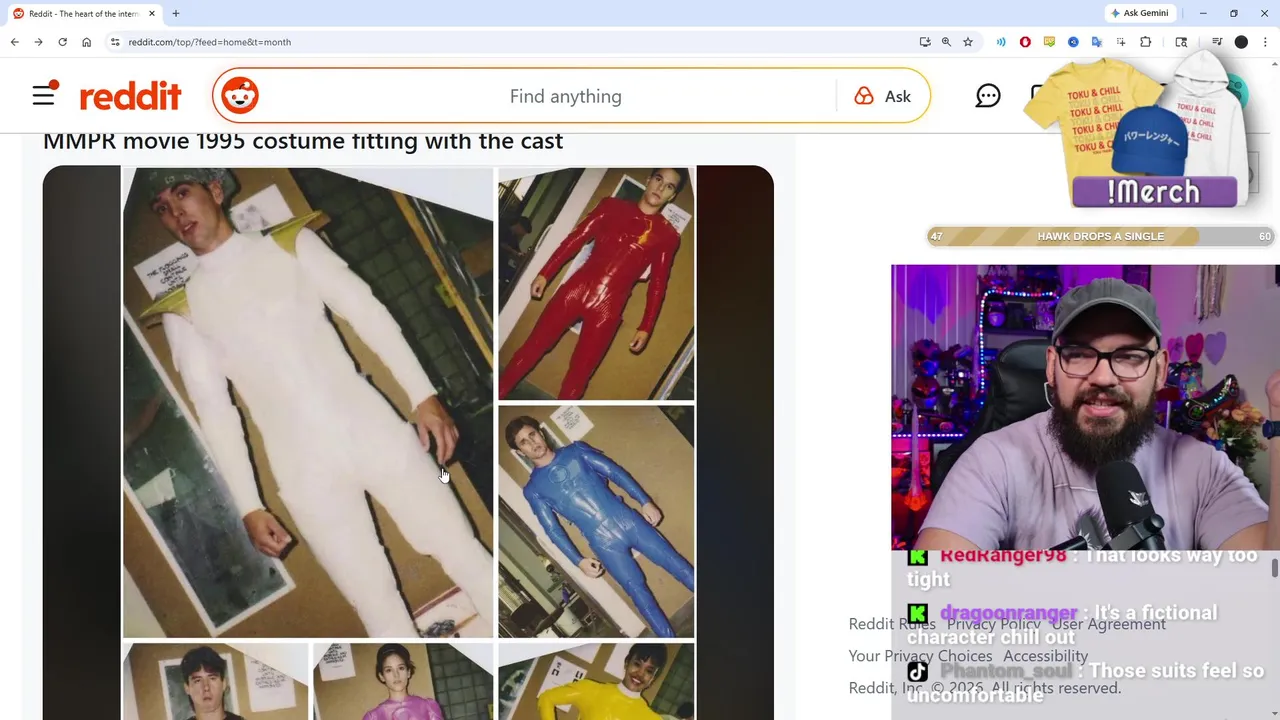Click the yellow checkmark extension icon
Viewport: 1280px width, 720px height.
(1049, 42)
